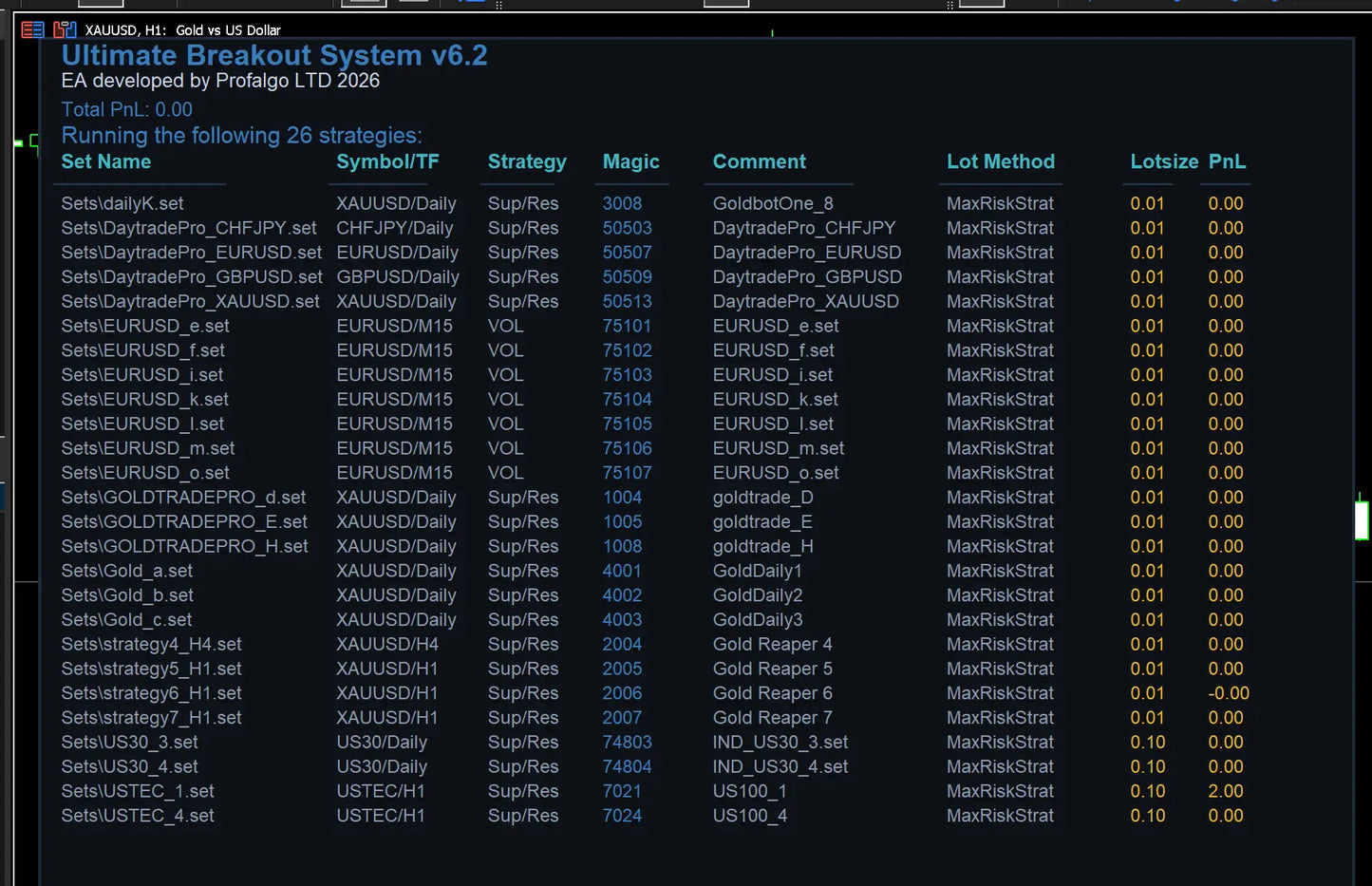Click magic number 75105
Viewport: 1372px width, 886px height.
[x=628, y=424]
